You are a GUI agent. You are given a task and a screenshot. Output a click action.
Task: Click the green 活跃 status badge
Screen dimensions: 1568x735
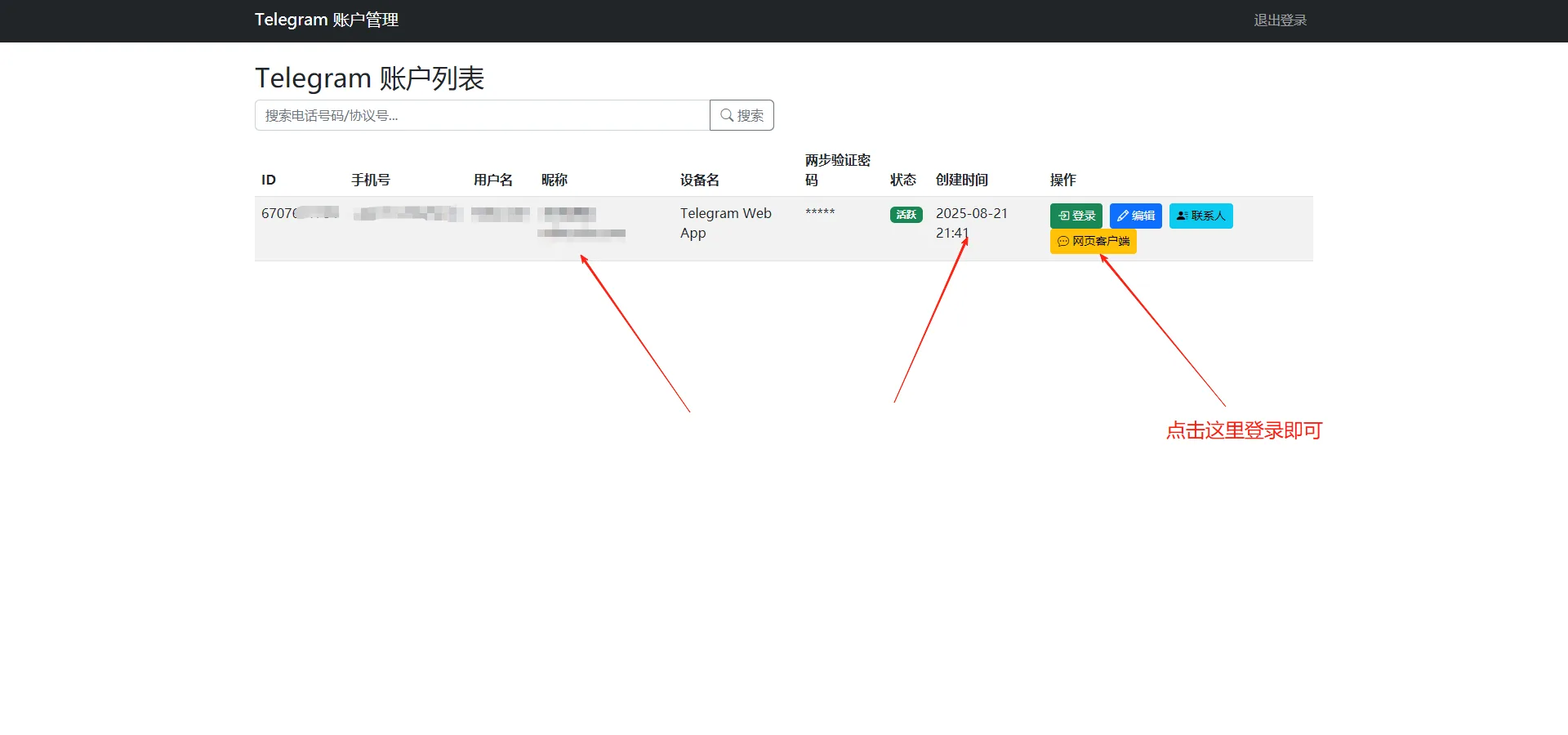(906, 215)
